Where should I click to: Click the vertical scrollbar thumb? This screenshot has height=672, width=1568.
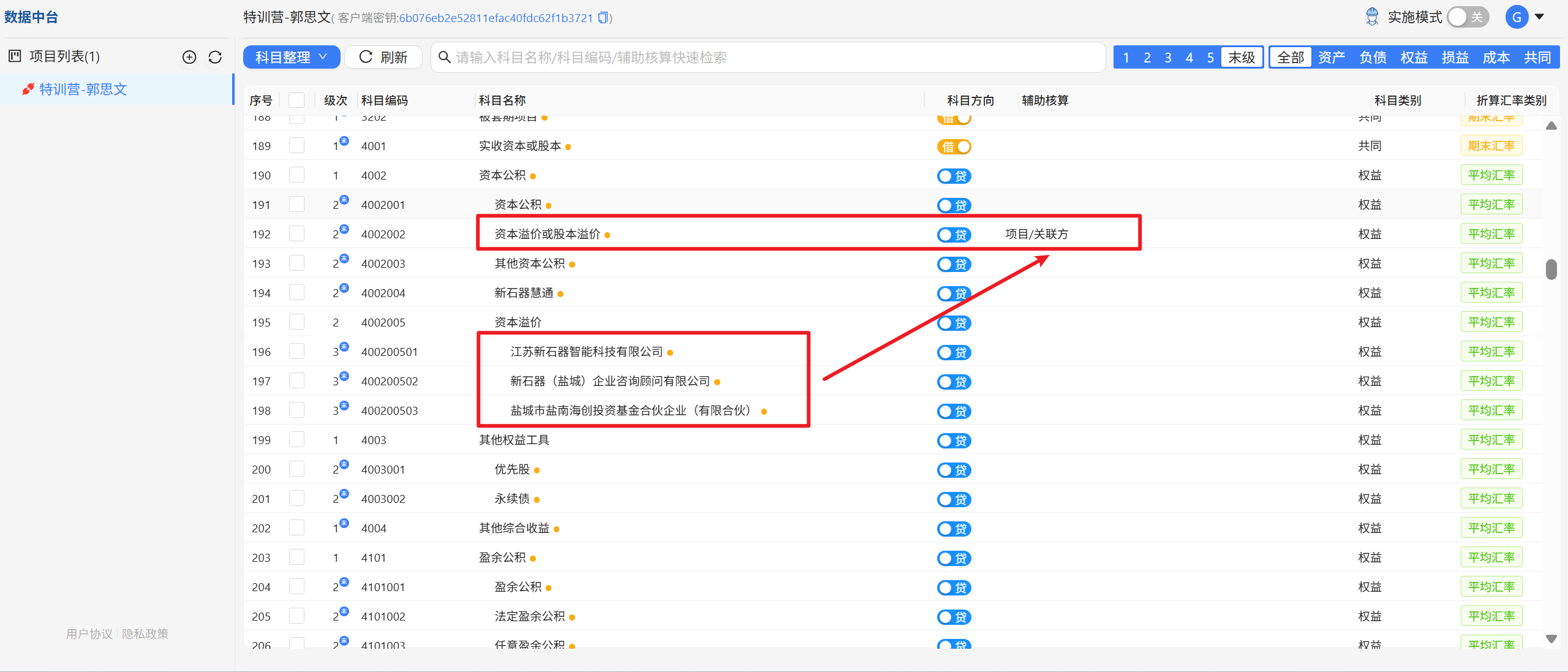(1551, 269)
